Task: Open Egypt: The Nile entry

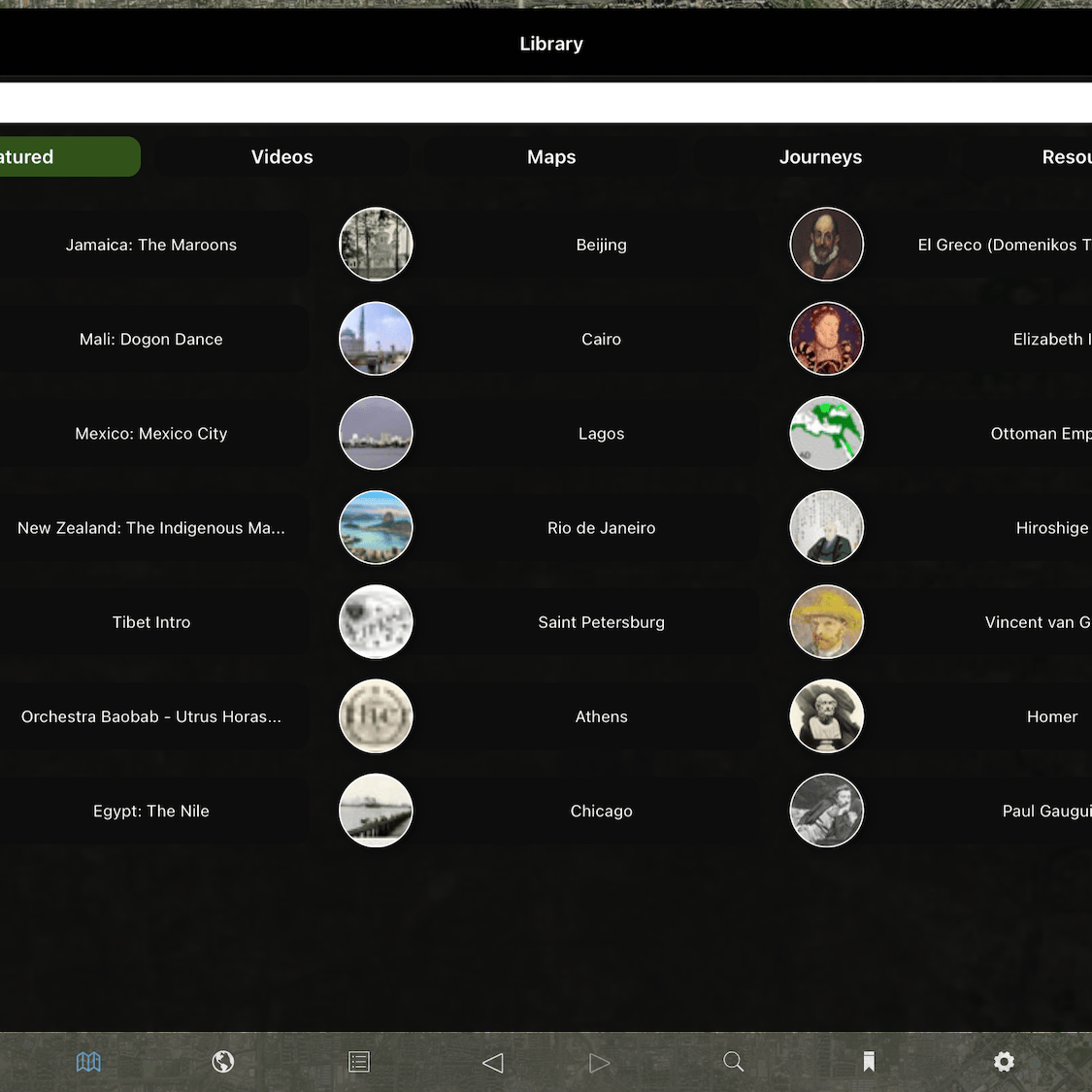Action: 151,811
